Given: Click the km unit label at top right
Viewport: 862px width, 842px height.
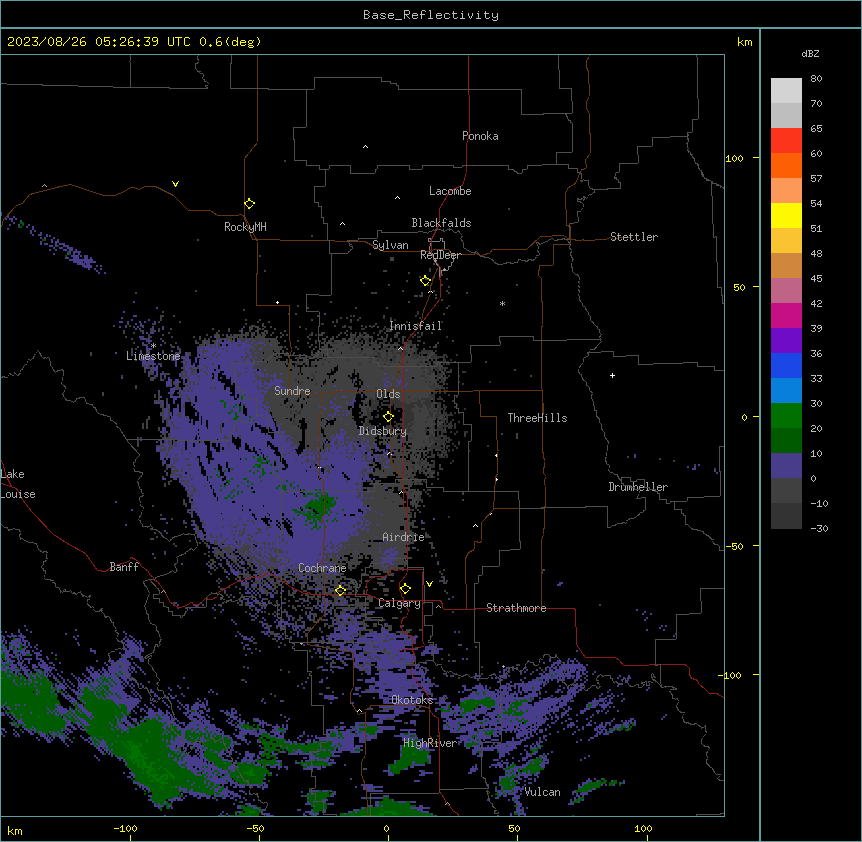Looking at the screenshot, I should 744,42.
